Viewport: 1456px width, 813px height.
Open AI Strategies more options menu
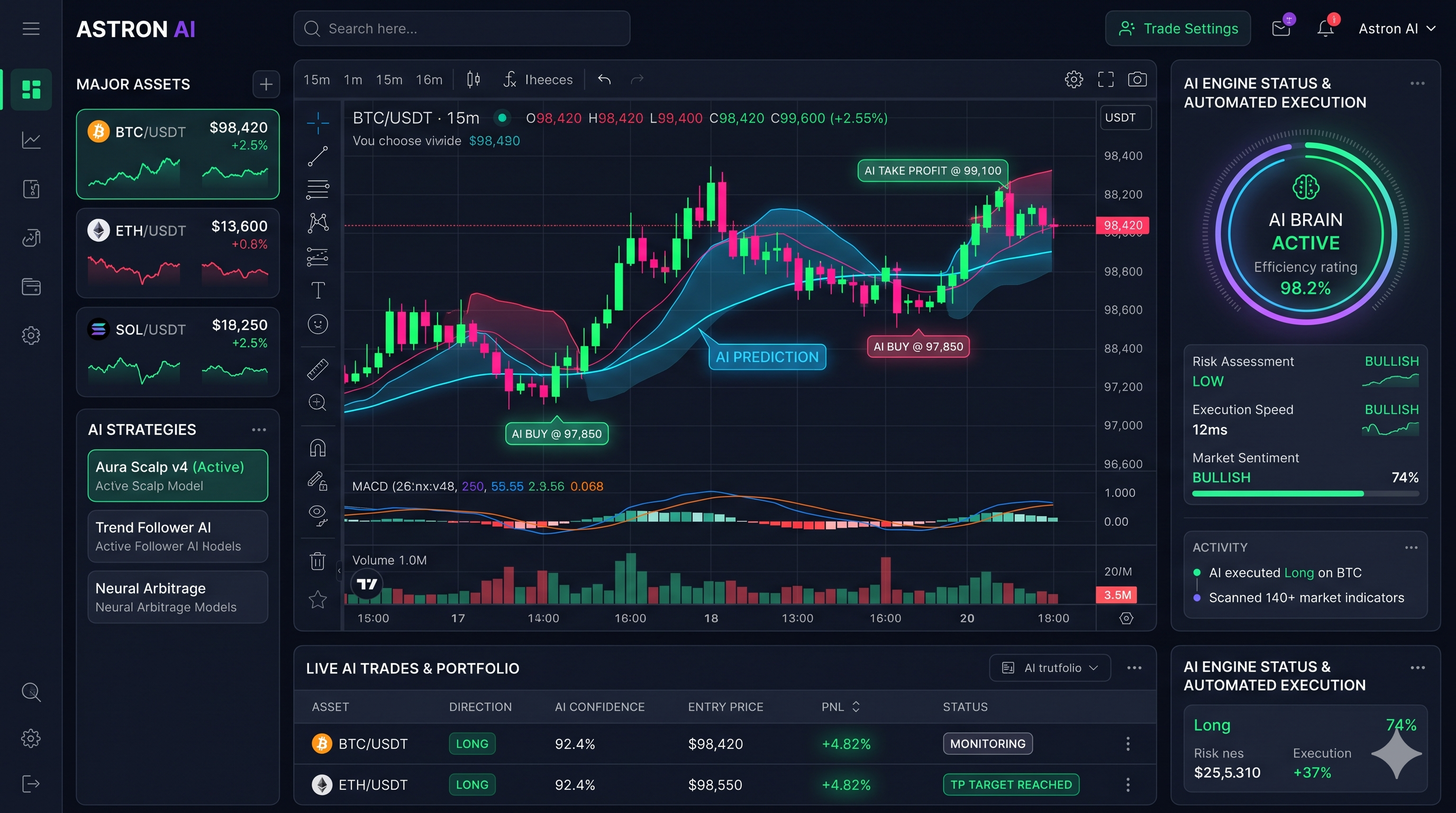click(x=259, y=430)
